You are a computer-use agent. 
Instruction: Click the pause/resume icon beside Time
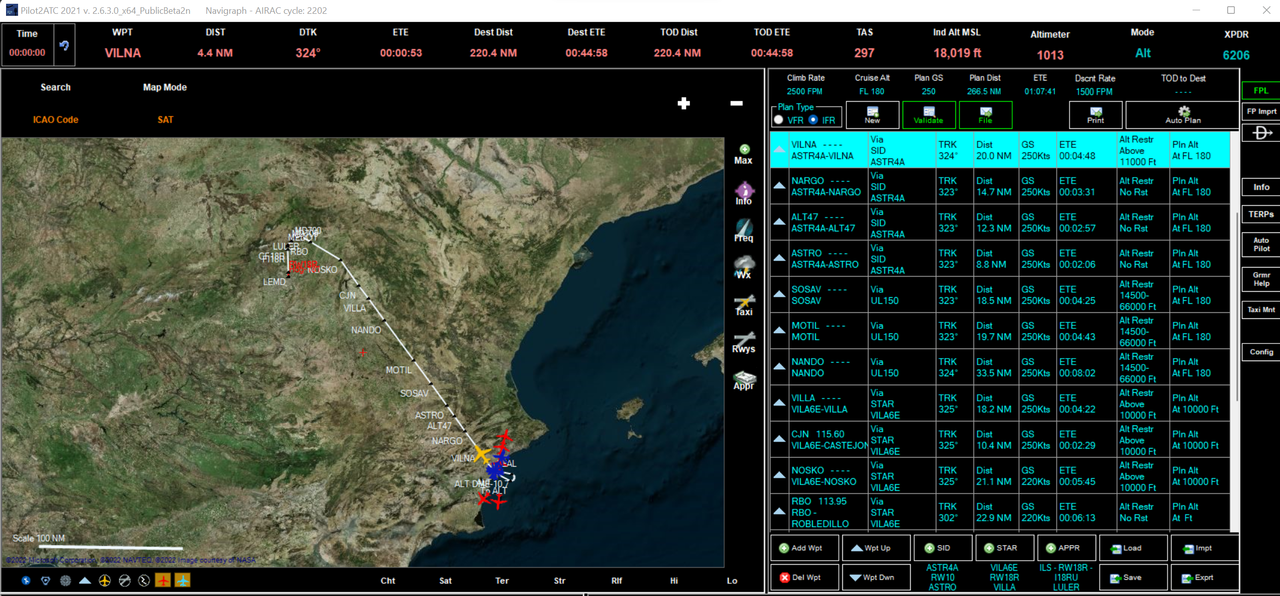[62, 46]
